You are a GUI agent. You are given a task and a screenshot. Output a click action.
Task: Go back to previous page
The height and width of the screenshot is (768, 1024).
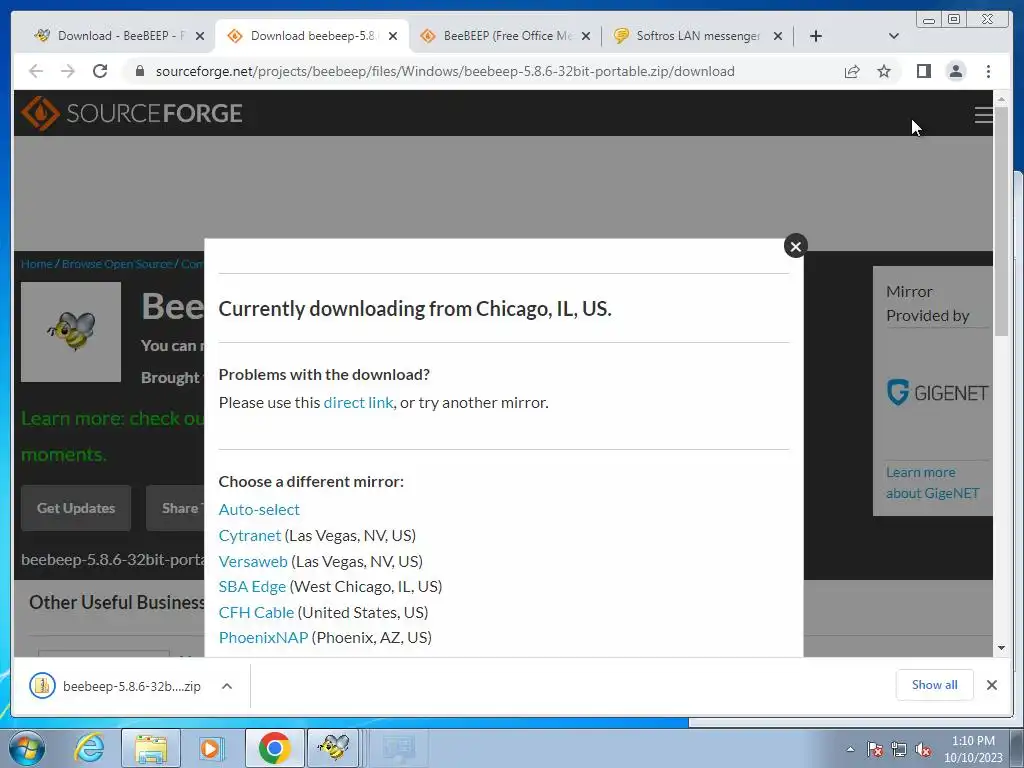click(36, 71)
